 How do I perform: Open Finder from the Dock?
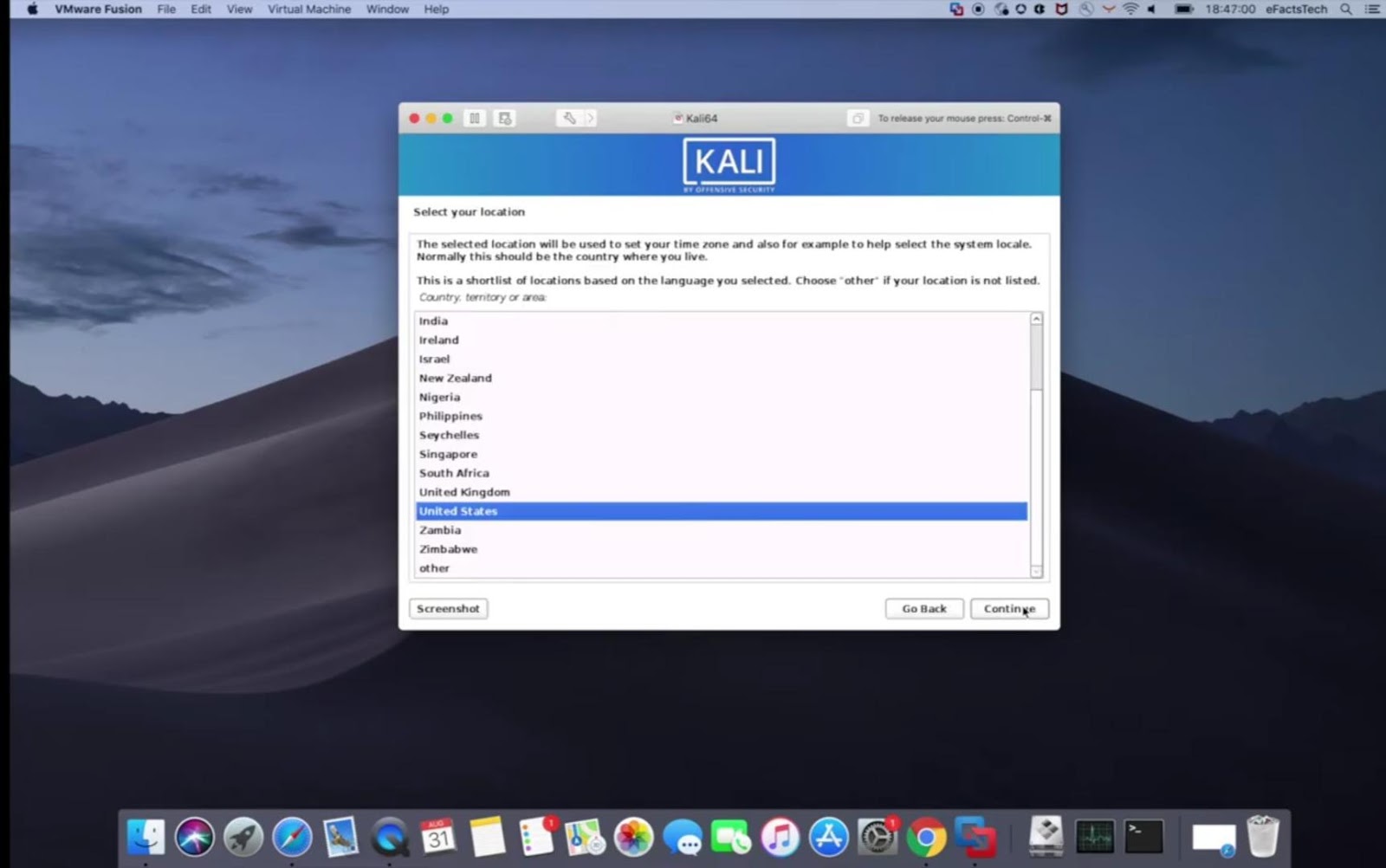click(x=146, y=838)
